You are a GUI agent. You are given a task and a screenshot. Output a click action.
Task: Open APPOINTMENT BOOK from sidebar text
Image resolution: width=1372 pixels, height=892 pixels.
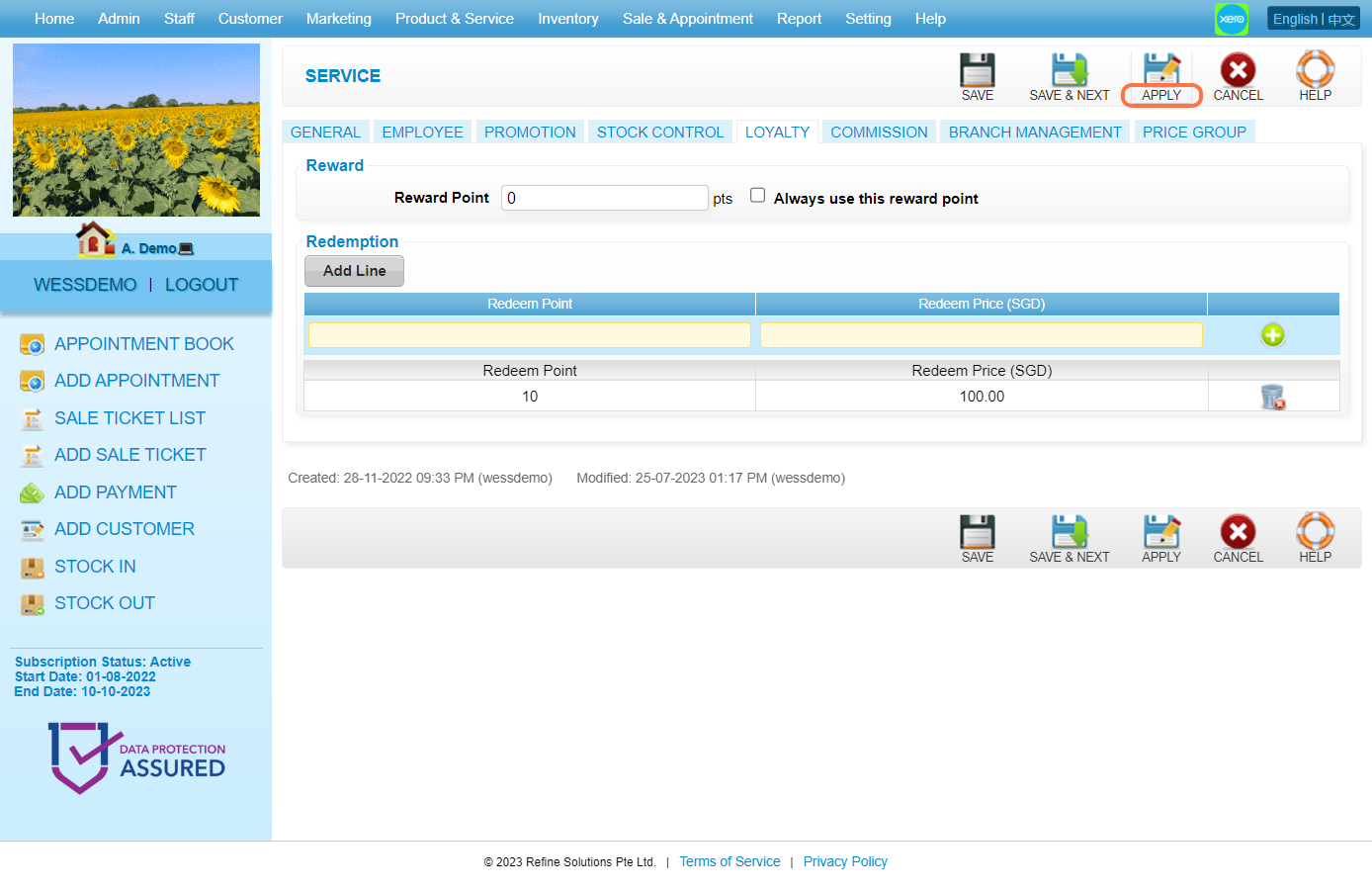click(144, 344)
